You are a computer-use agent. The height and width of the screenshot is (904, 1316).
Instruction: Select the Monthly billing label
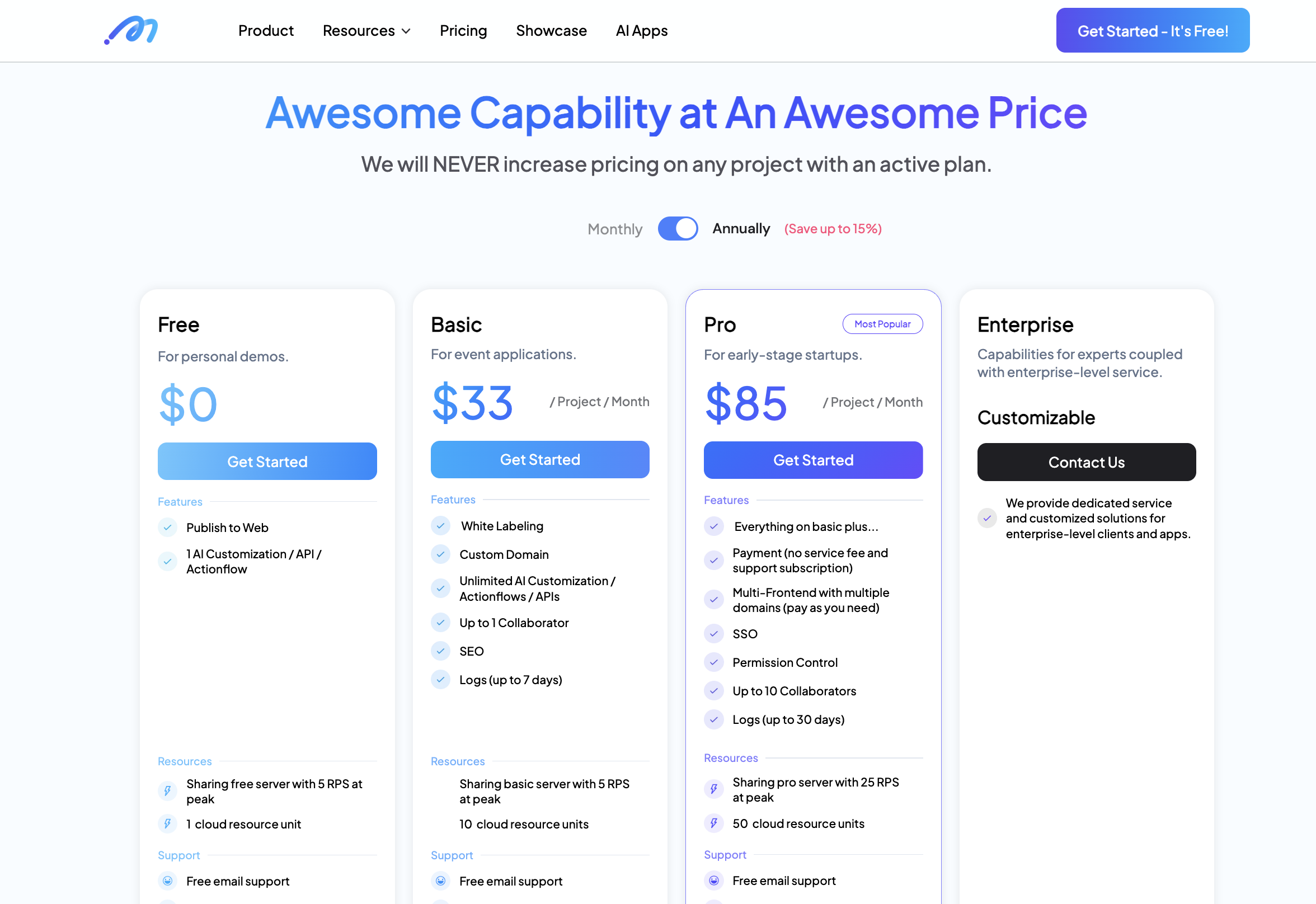tap(614, 229)
